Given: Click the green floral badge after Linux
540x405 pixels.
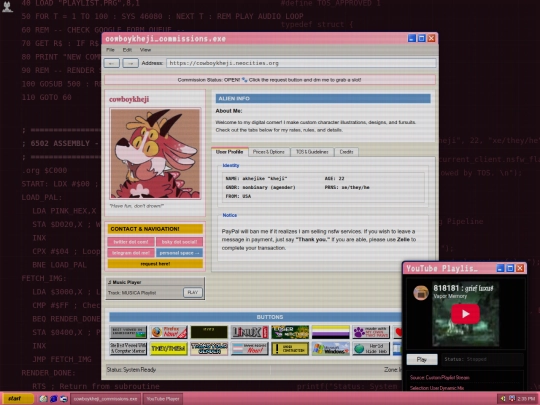Looking at the screenshot, I should [290, 332].
